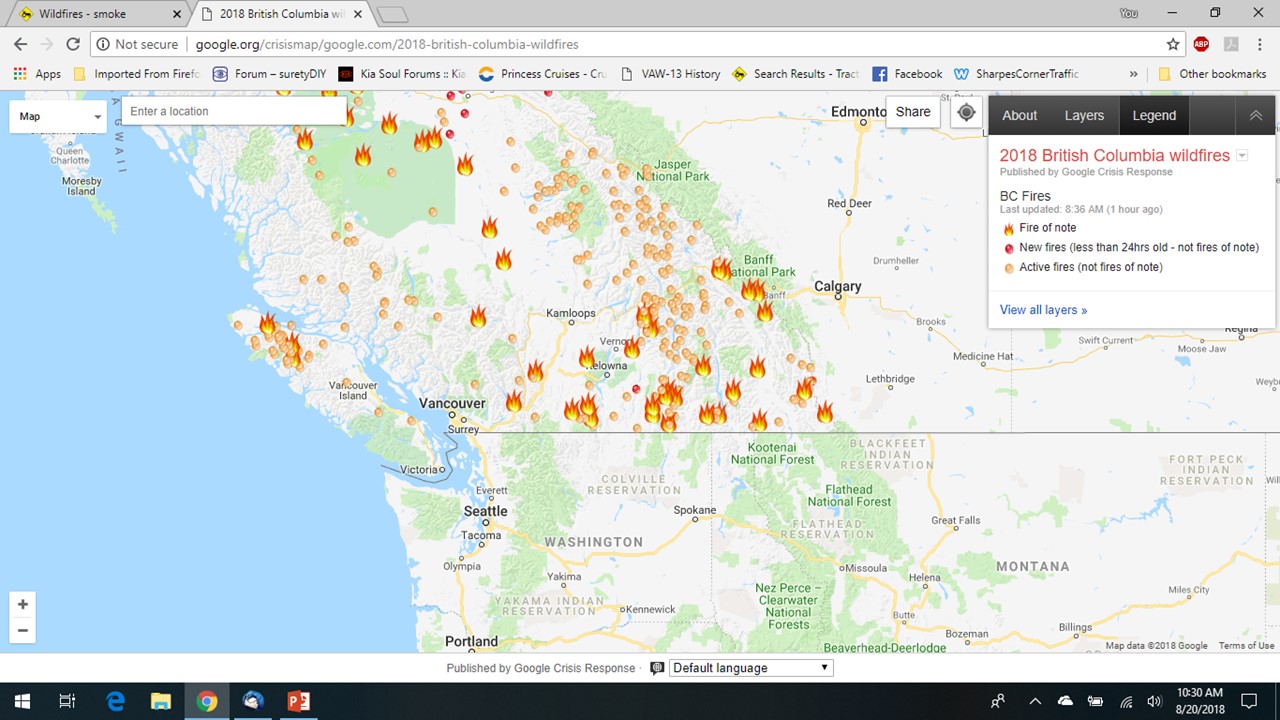The image size is (1280, 720).
Task: Open the Map type dropdown
Action: point(58,116)
